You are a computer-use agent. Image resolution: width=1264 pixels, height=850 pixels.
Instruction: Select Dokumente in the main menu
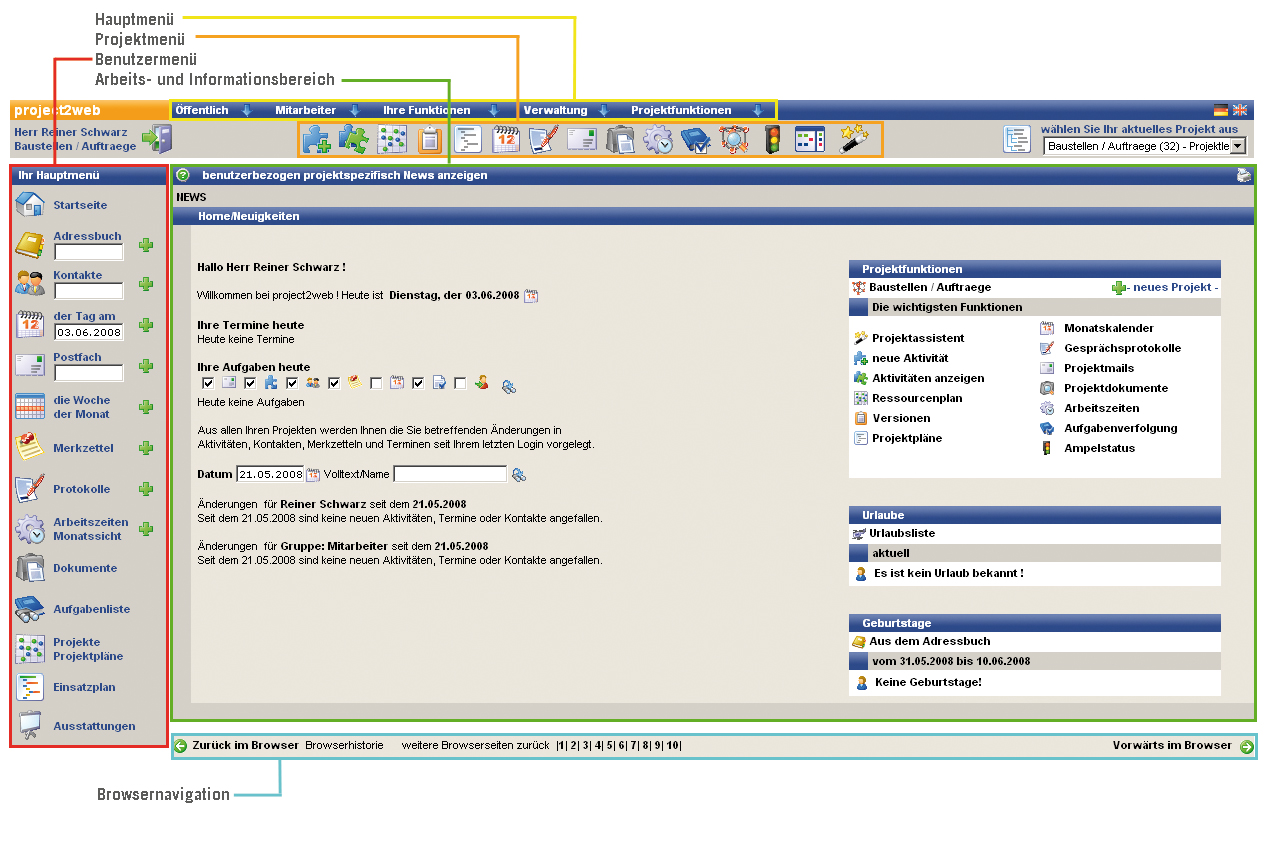[85, 568]
